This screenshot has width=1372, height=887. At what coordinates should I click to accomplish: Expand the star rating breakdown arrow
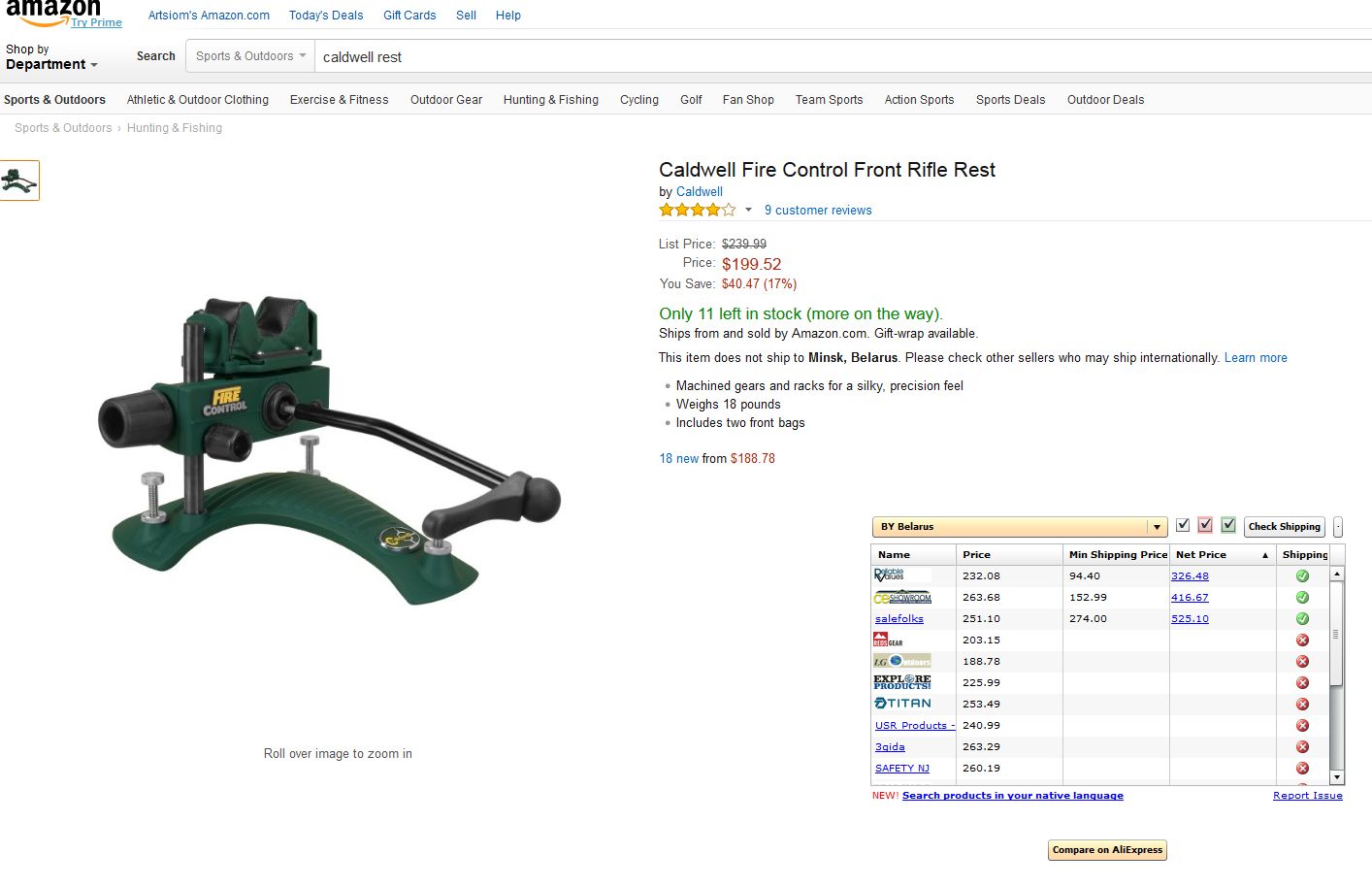coord(748,211)
